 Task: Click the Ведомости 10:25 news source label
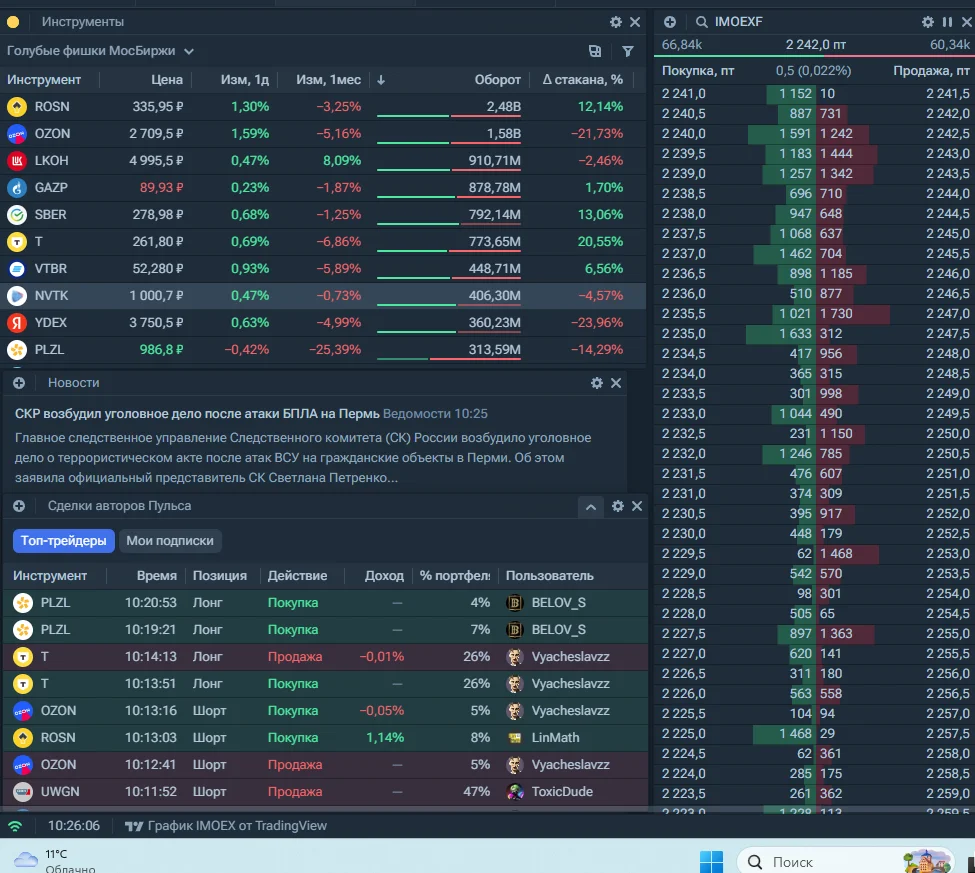(x=435, y=414)
